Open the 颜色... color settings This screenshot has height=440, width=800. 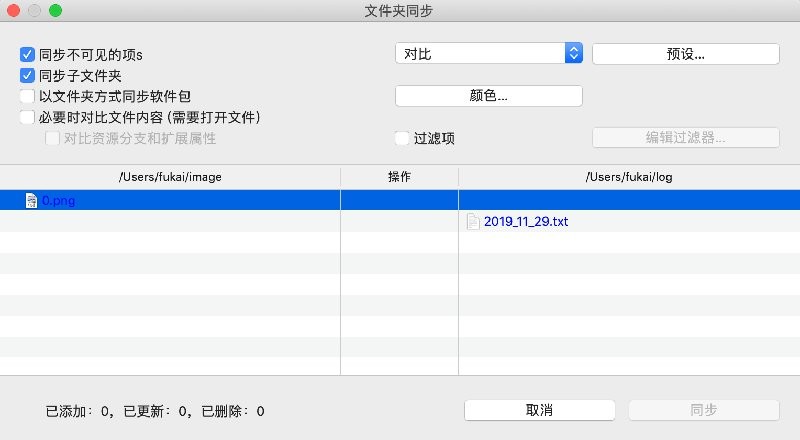489,96
